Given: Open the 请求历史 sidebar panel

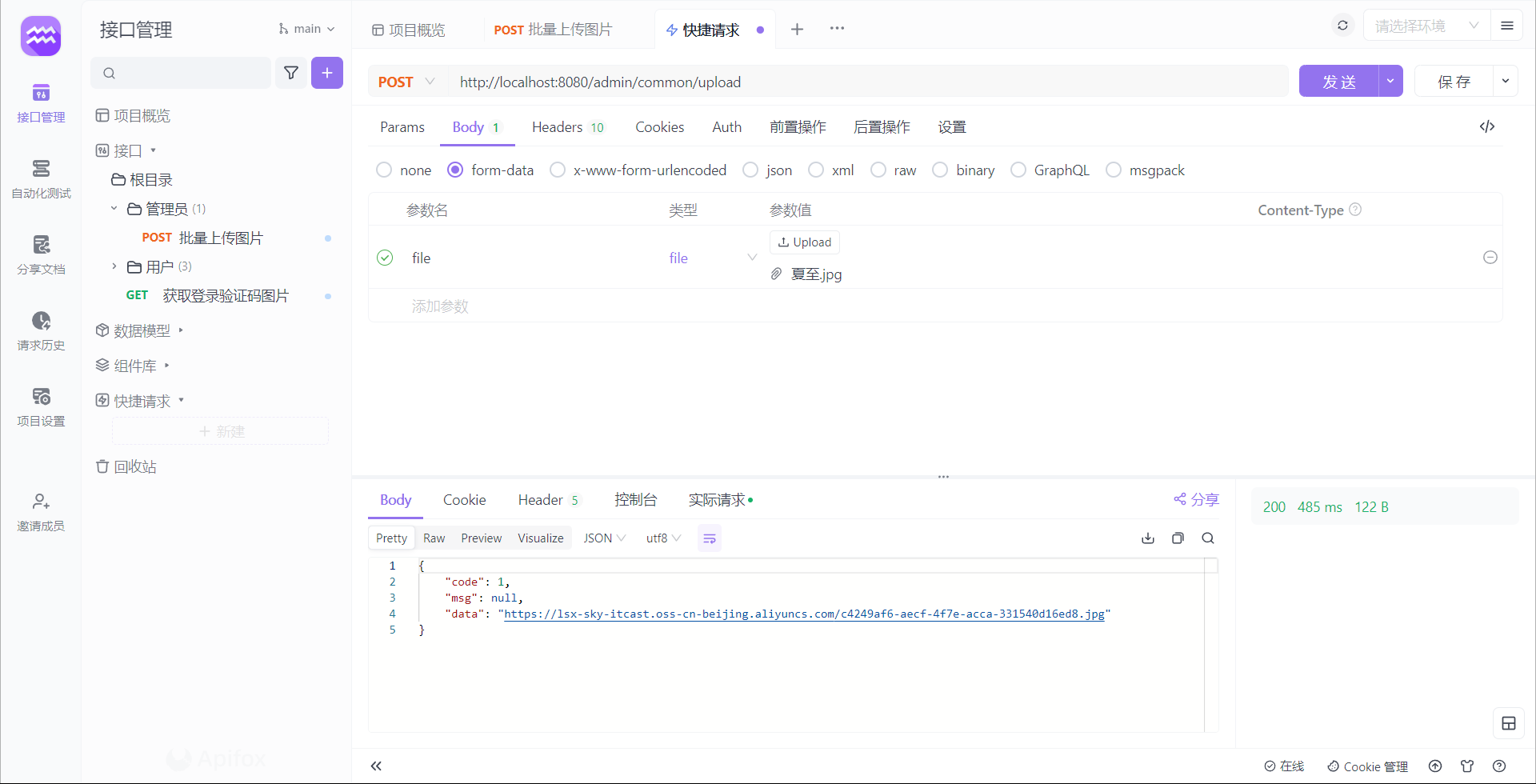Looking at the screenshot, I should [x=41, y=330].
